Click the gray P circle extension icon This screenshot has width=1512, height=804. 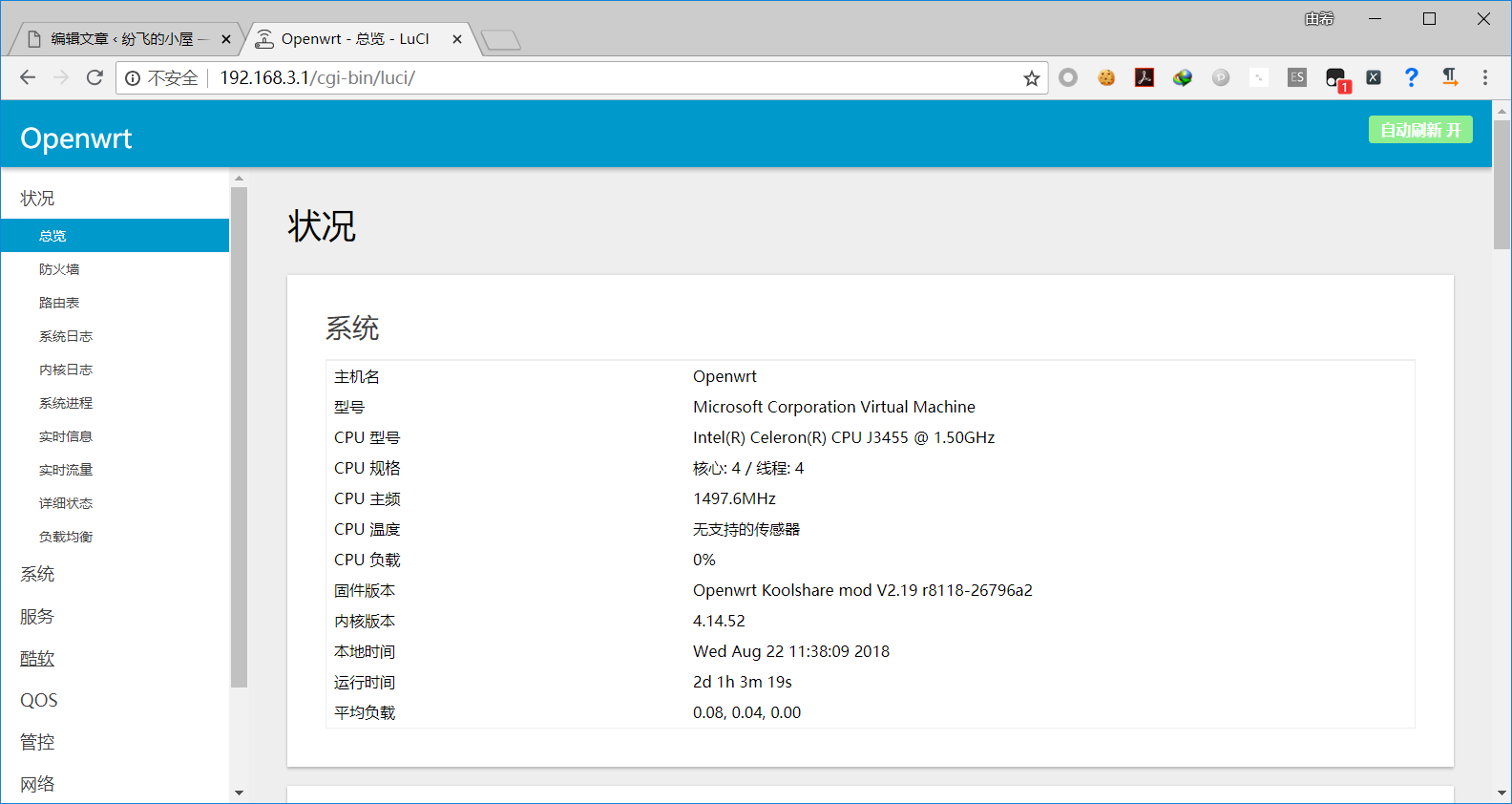point(1221,77)
